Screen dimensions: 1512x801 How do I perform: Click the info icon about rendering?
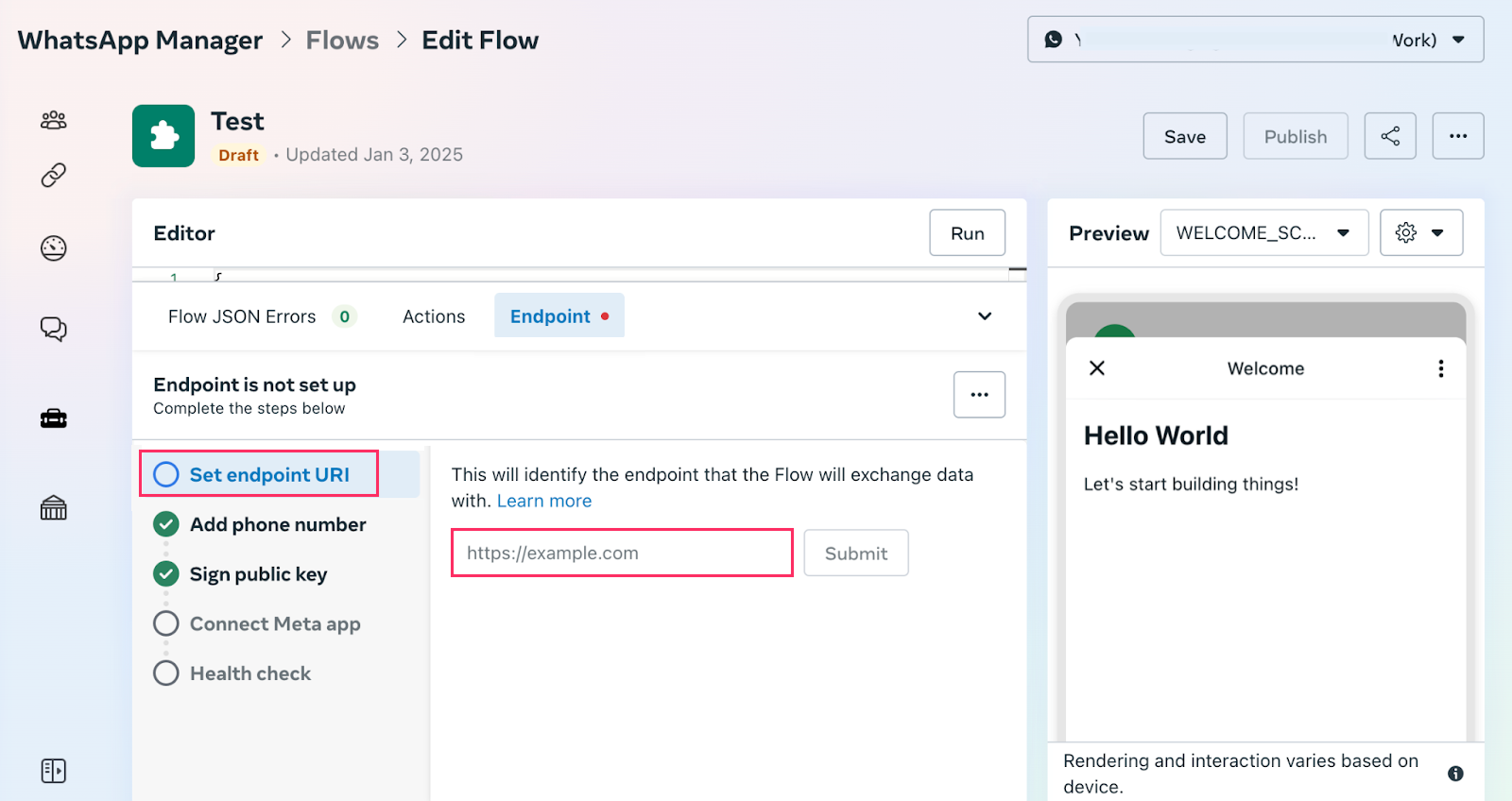(x=1455, y=774)
